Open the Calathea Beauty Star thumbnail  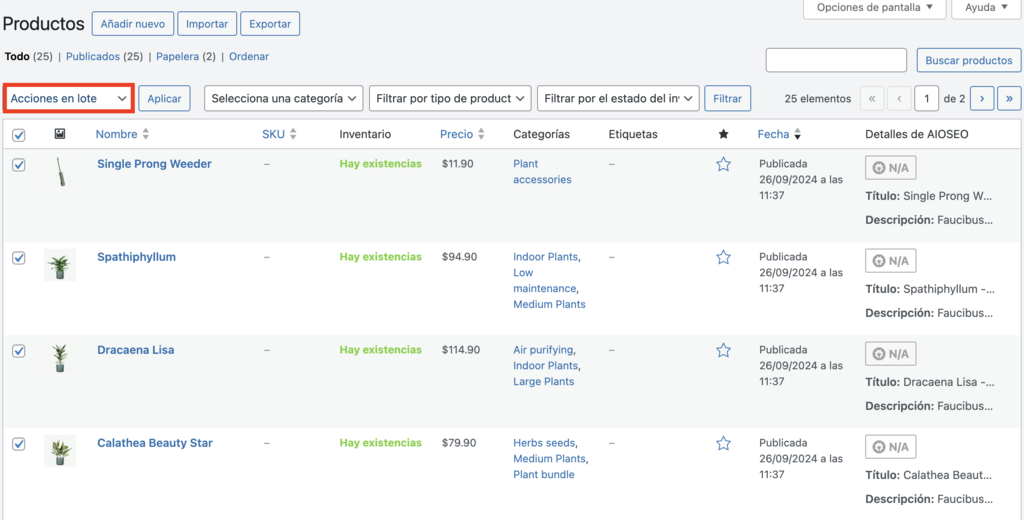[60, 451]
